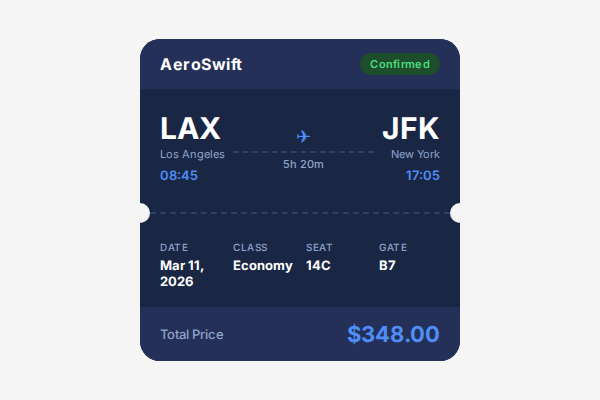Select the Mar 11, 2026 date value
The image size is (600, 400).
182,273
